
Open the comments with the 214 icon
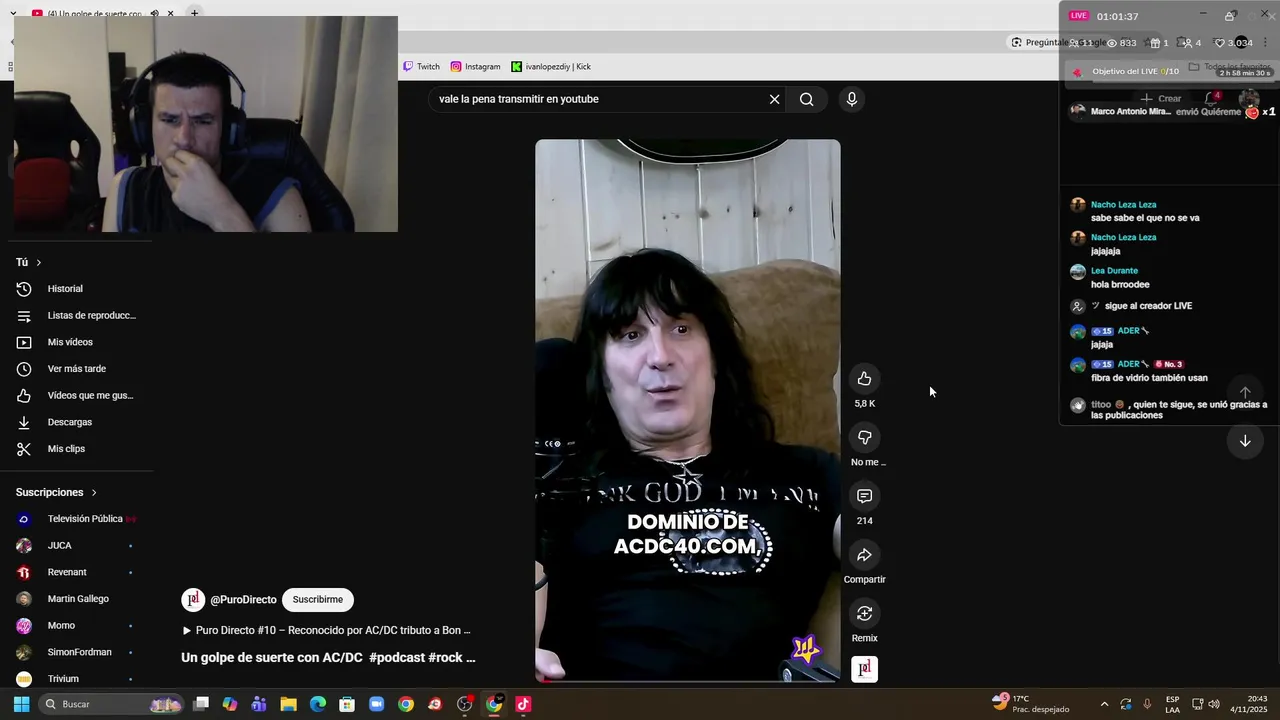[864, 496]
